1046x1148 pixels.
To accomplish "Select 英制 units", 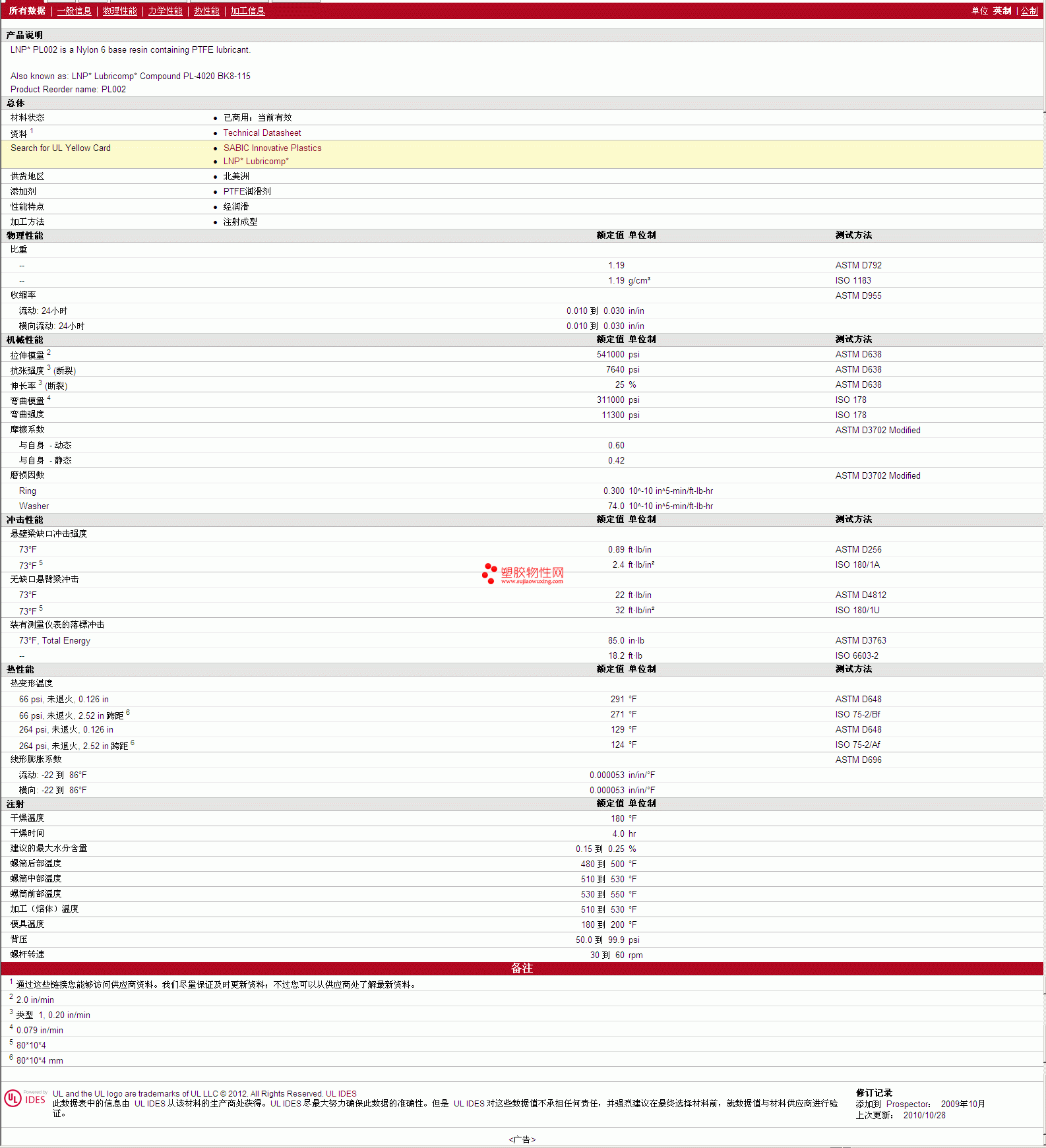I will coord(1002,11).
